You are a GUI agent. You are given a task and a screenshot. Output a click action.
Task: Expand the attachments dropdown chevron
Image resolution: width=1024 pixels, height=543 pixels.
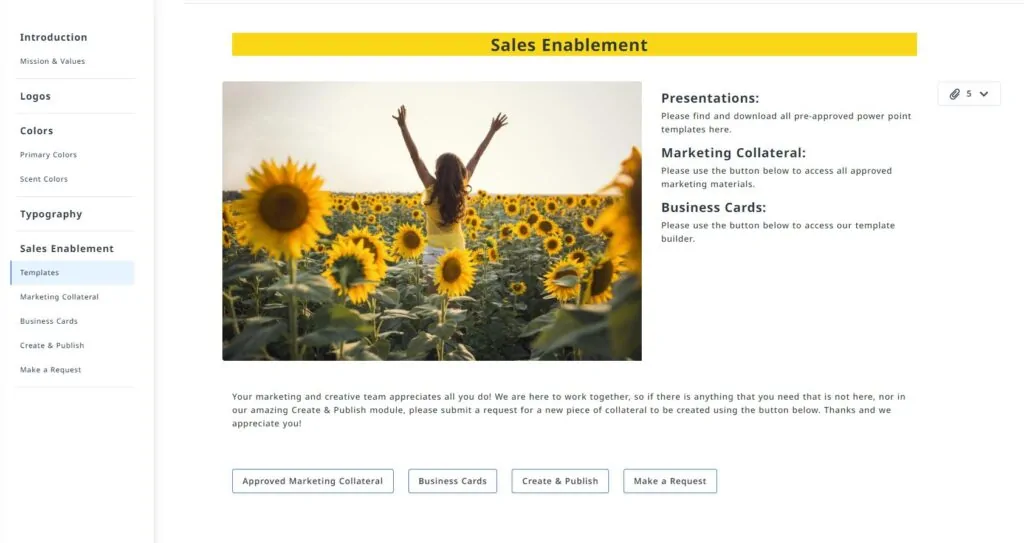click(x=984, y=94)
